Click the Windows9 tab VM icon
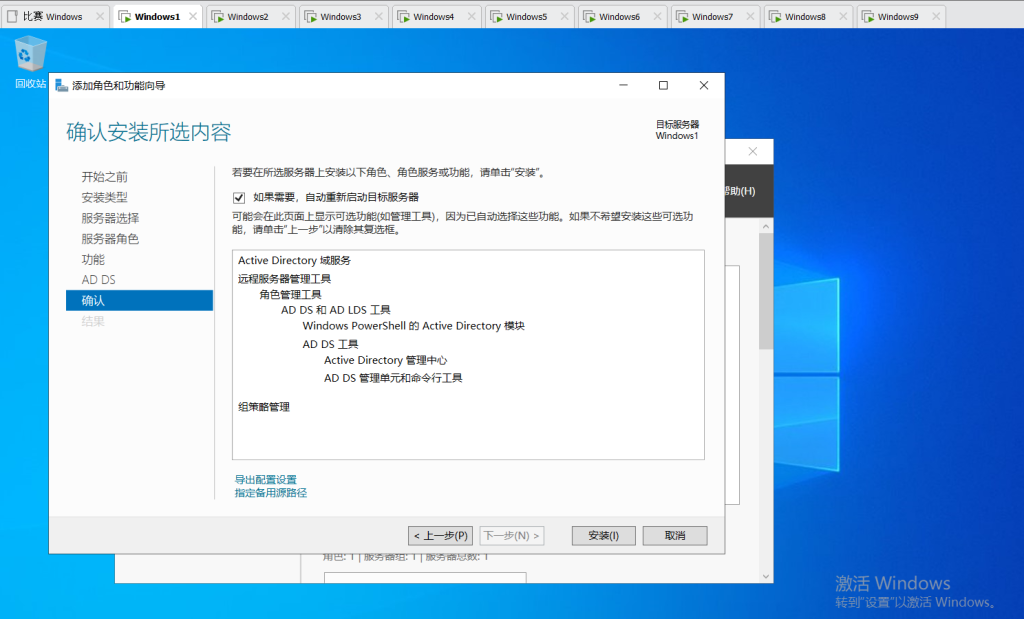Image resolution: width=1024 pixels, height=619 pixels. coord(867,17)
